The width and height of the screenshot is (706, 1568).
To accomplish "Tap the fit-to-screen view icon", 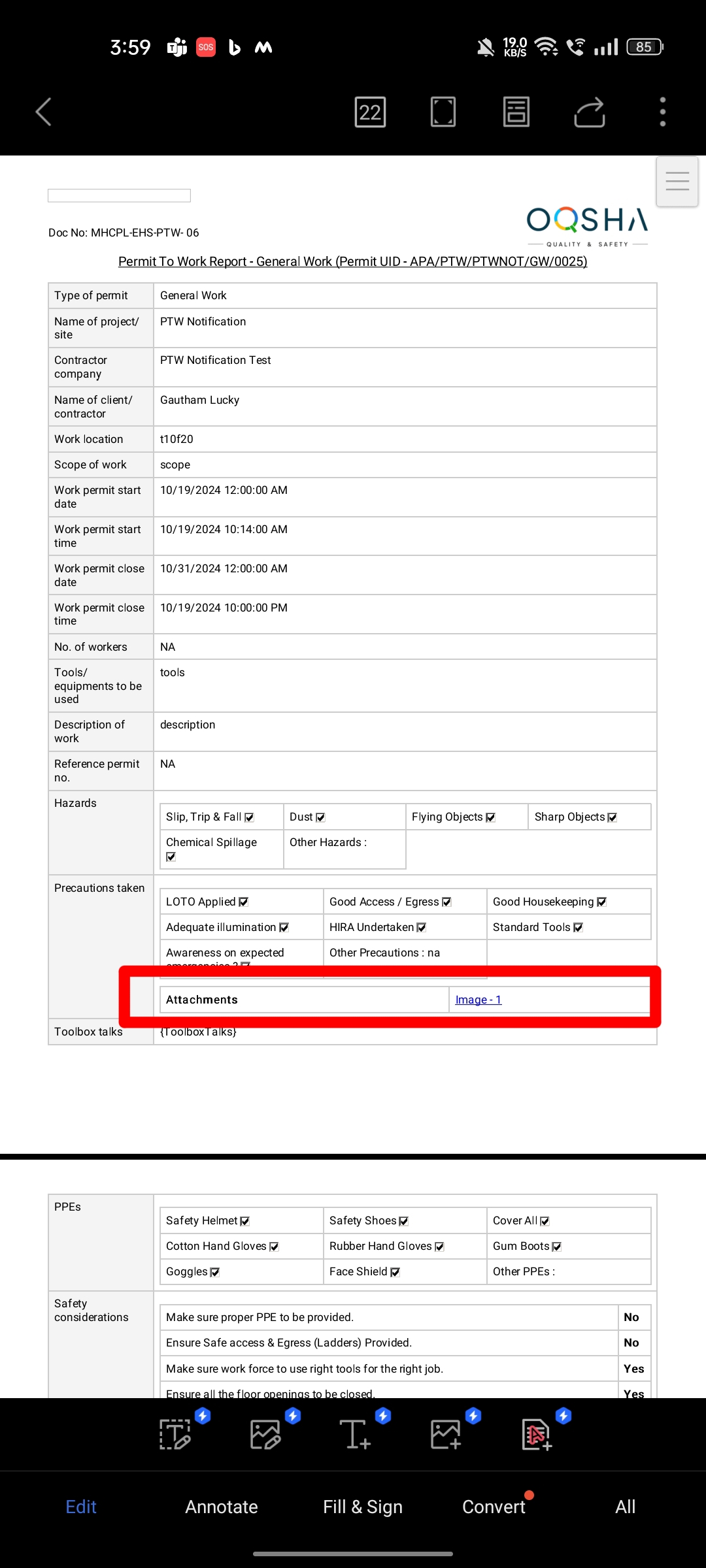I will (x=443, y=112).
